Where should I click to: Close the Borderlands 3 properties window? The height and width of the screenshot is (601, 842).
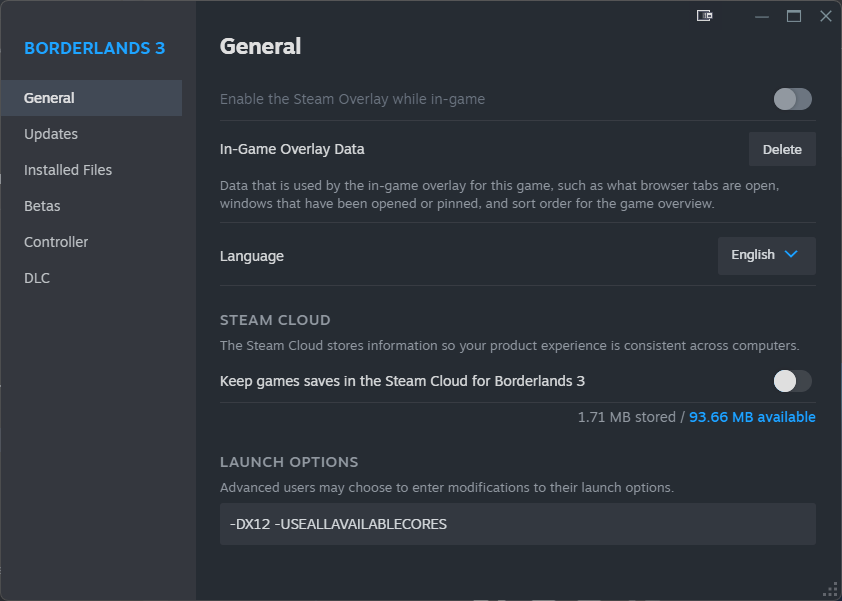(825, 16)
